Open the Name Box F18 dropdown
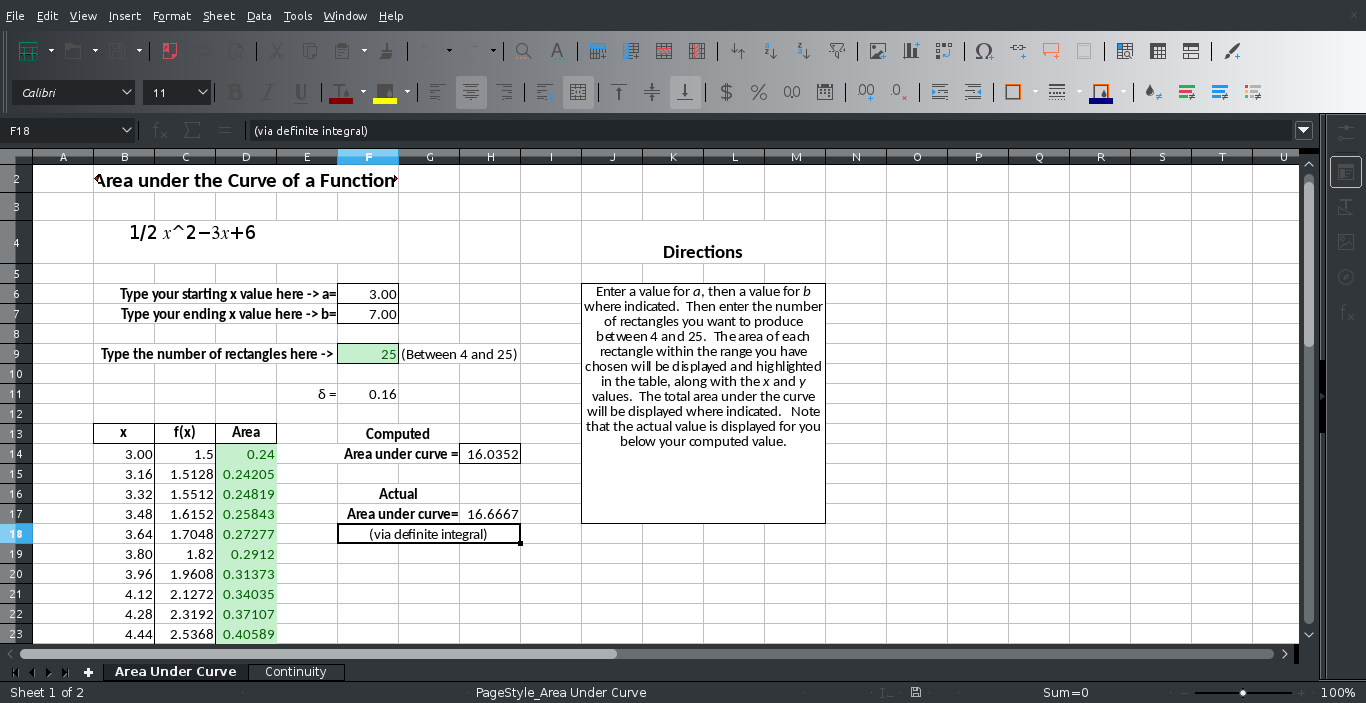This screenshot has height=703, width=1366. pos(127,130)
